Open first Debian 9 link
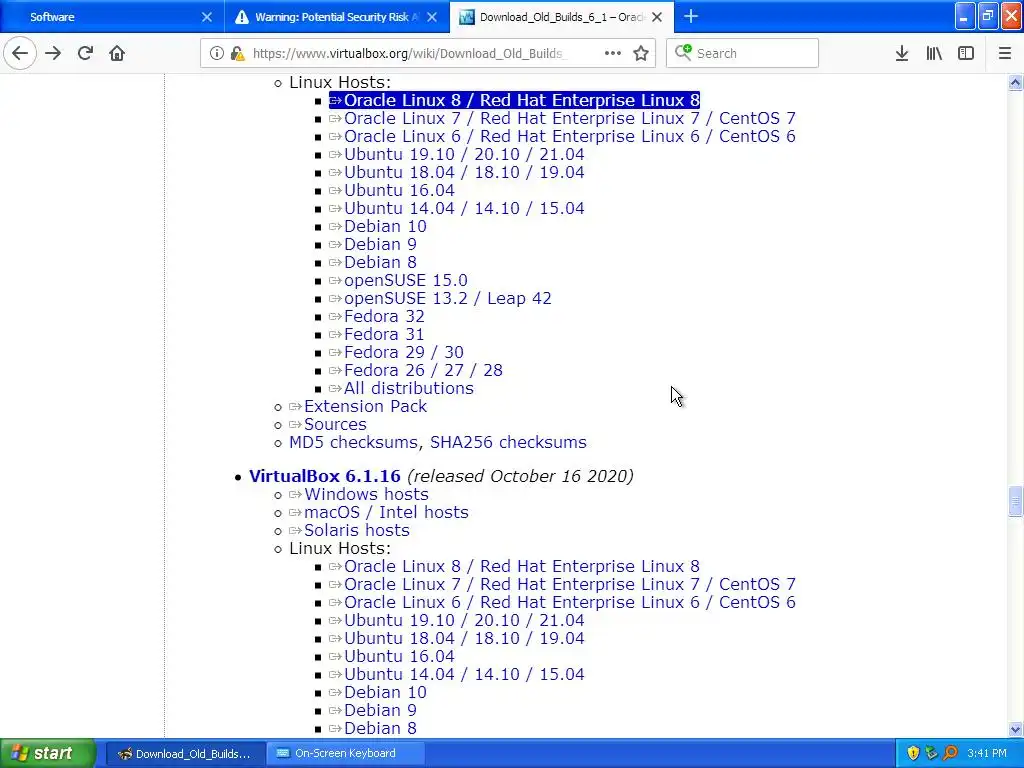This screenshot has width=1024, height=768. (x=380, y=244)
